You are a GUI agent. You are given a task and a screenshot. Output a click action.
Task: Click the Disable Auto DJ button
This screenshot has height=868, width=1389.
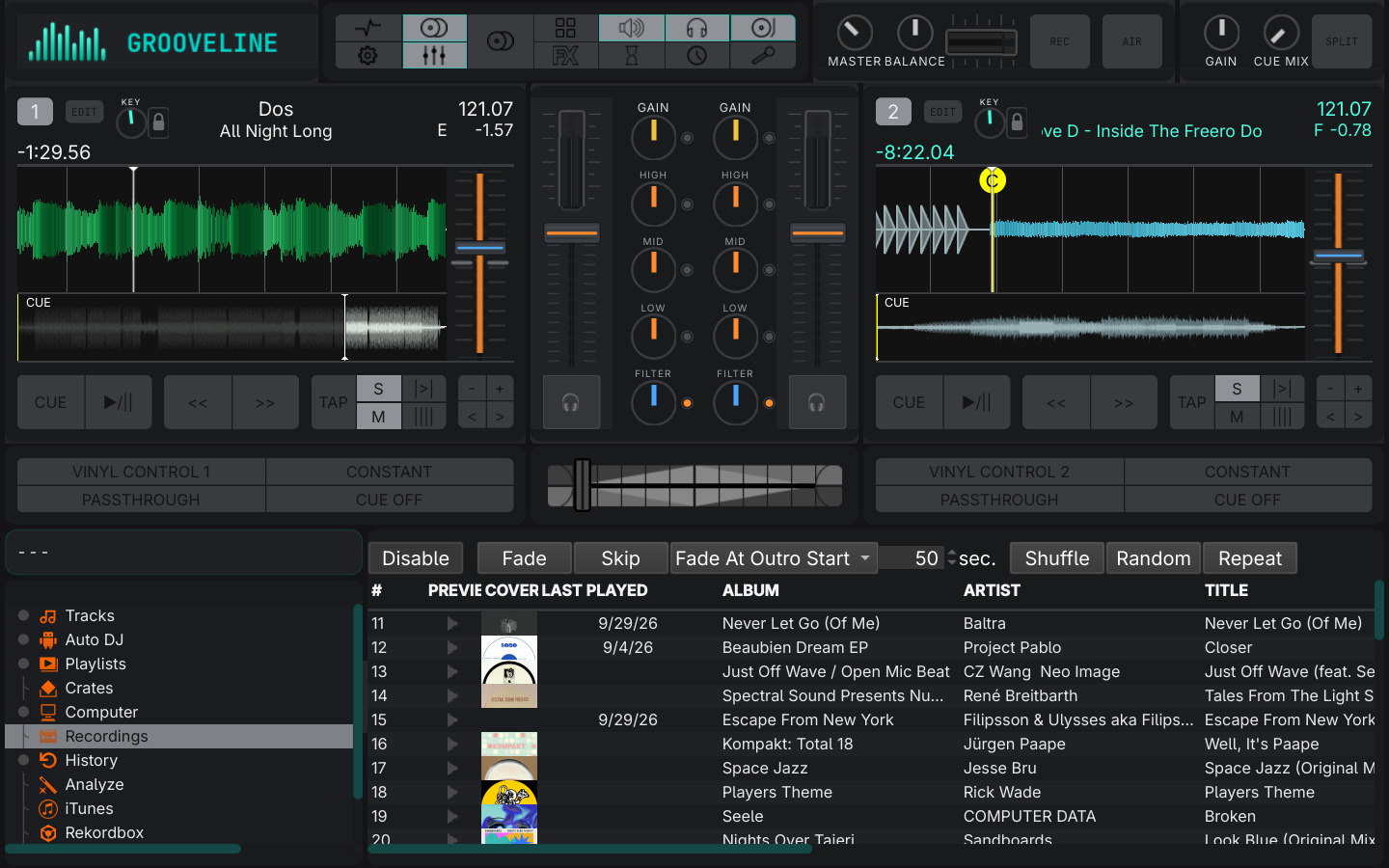coord(416,558)
